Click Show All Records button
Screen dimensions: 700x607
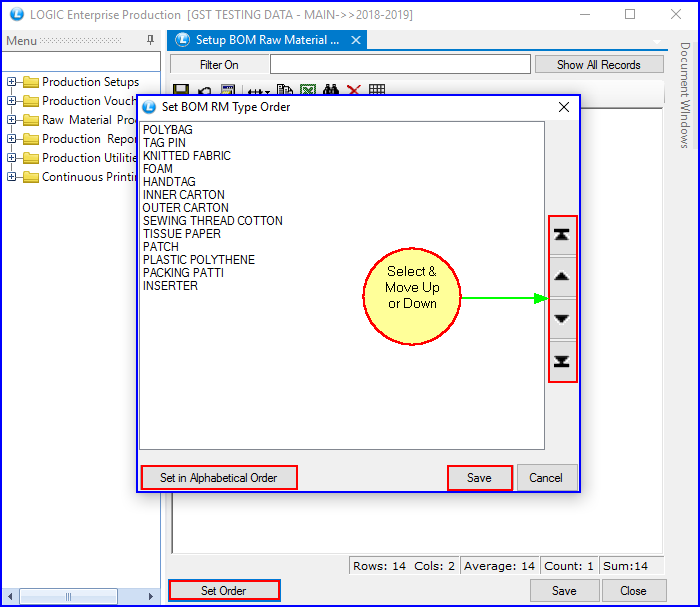[599, 65]
